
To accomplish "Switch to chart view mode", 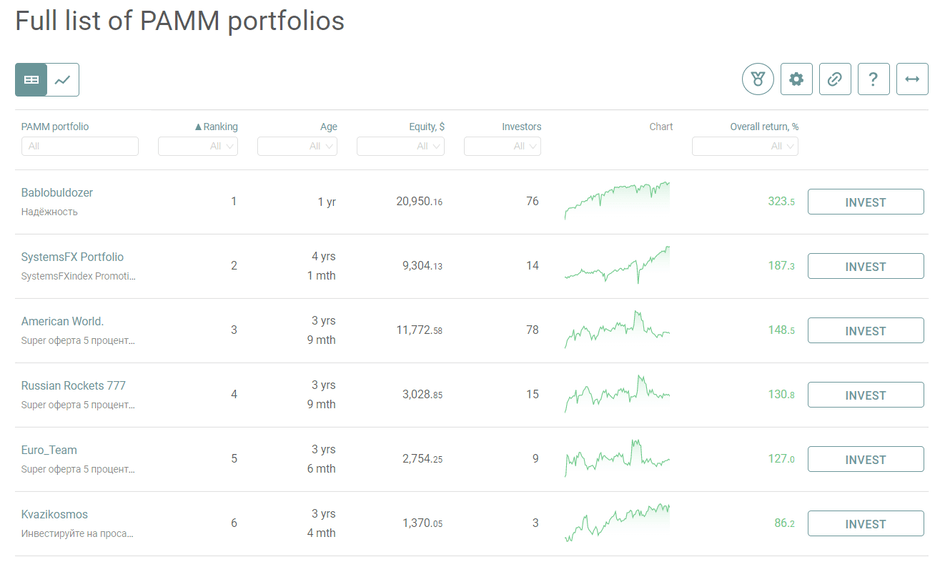I will click(63, 80).
